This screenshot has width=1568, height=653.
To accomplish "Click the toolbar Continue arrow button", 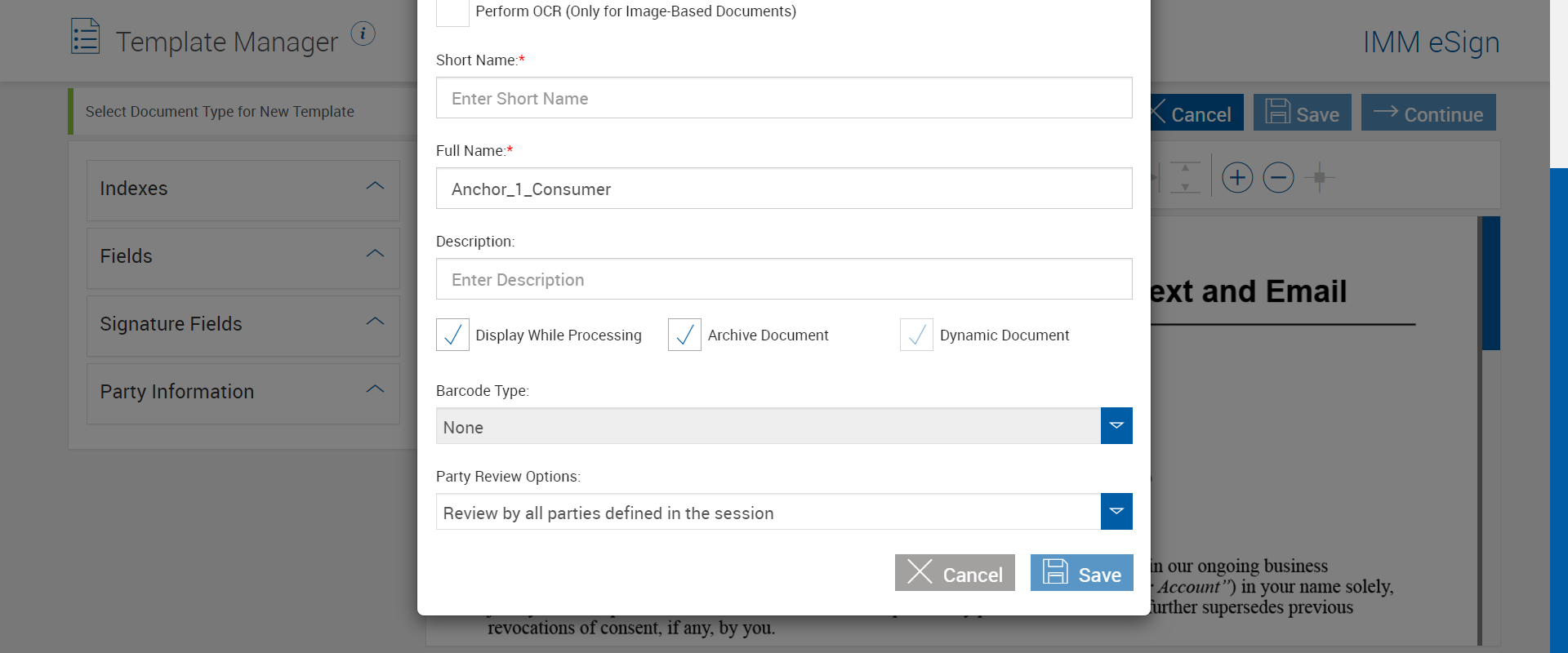I will 1428,113.
